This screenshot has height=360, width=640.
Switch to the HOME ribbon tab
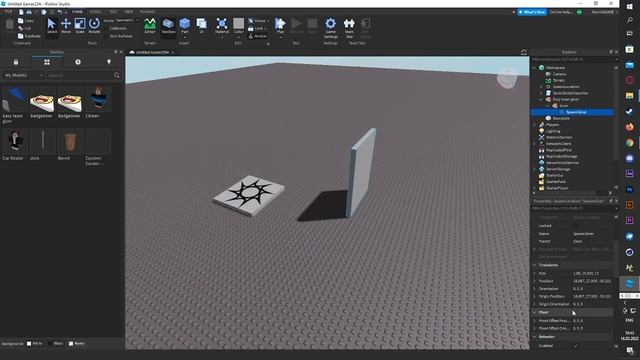pos(77,12)
